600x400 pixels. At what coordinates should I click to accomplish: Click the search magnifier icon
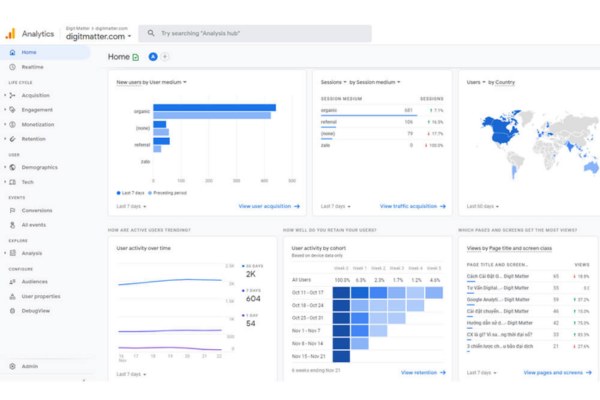[151, 33]
